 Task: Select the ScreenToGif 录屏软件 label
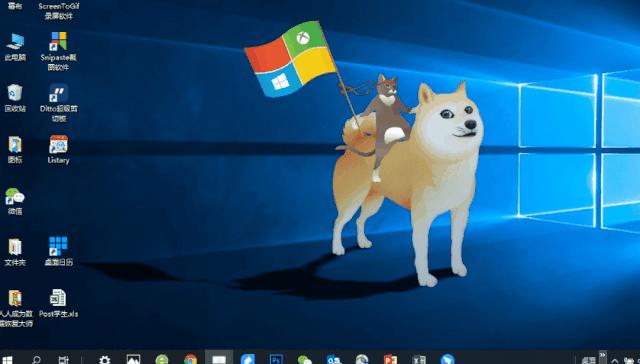(x=59, y=11)
